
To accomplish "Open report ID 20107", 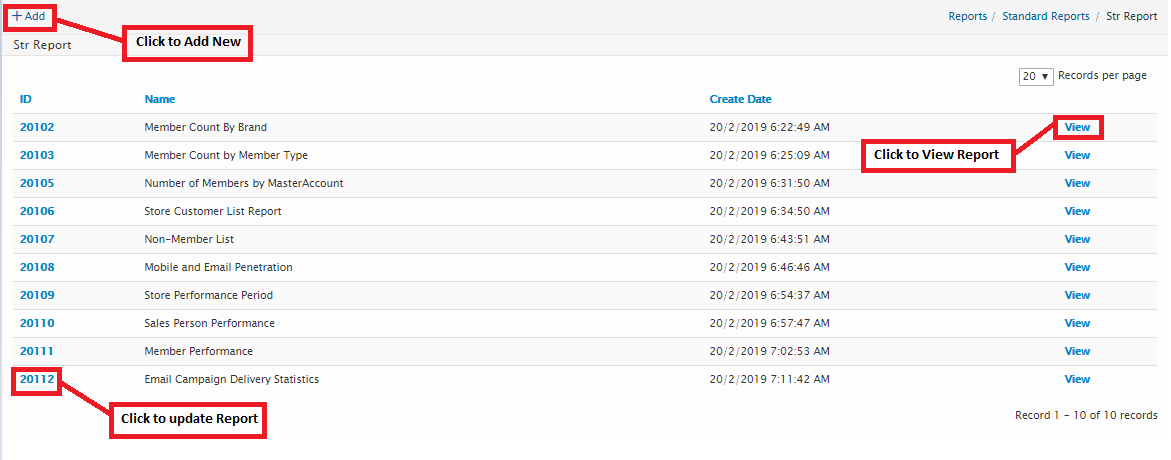I will pyautogui.click(x=37, y=239).
